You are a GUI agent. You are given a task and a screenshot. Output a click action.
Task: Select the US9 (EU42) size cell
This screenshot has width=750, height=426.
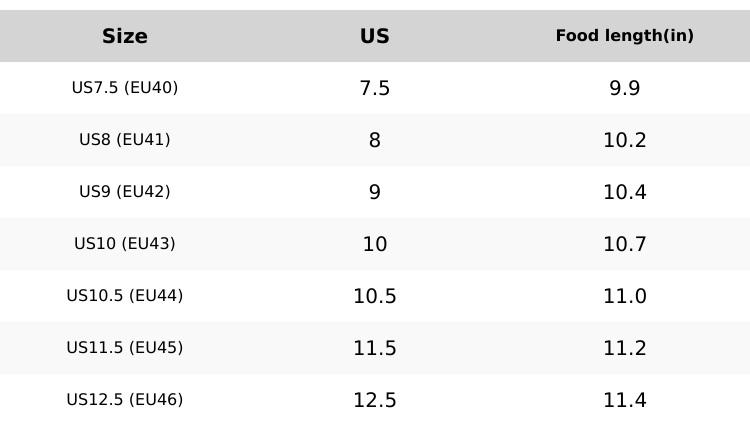tap(125, 192)
